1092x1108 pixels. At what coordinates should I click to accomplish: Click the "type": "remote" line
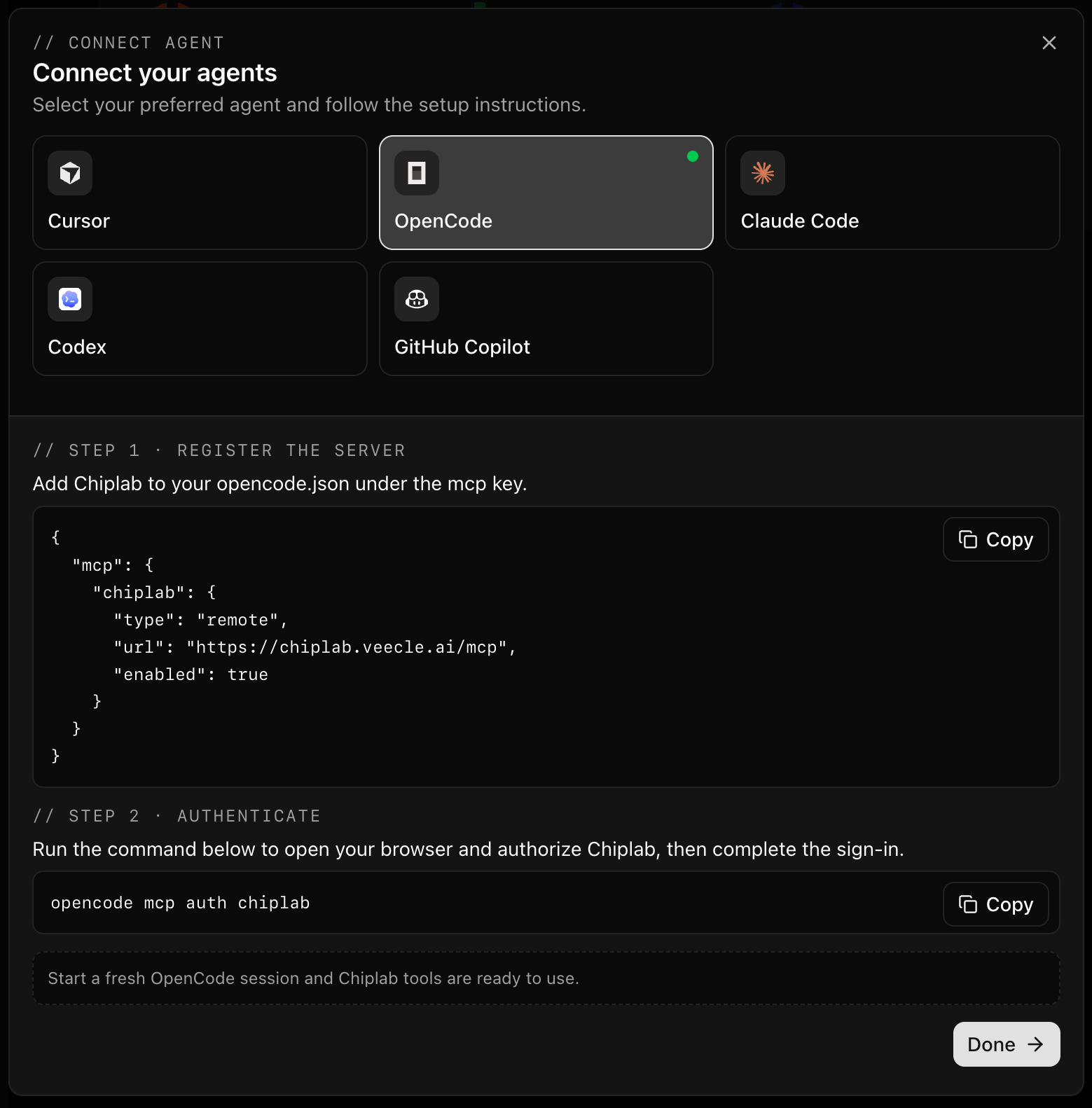point(201,620)
